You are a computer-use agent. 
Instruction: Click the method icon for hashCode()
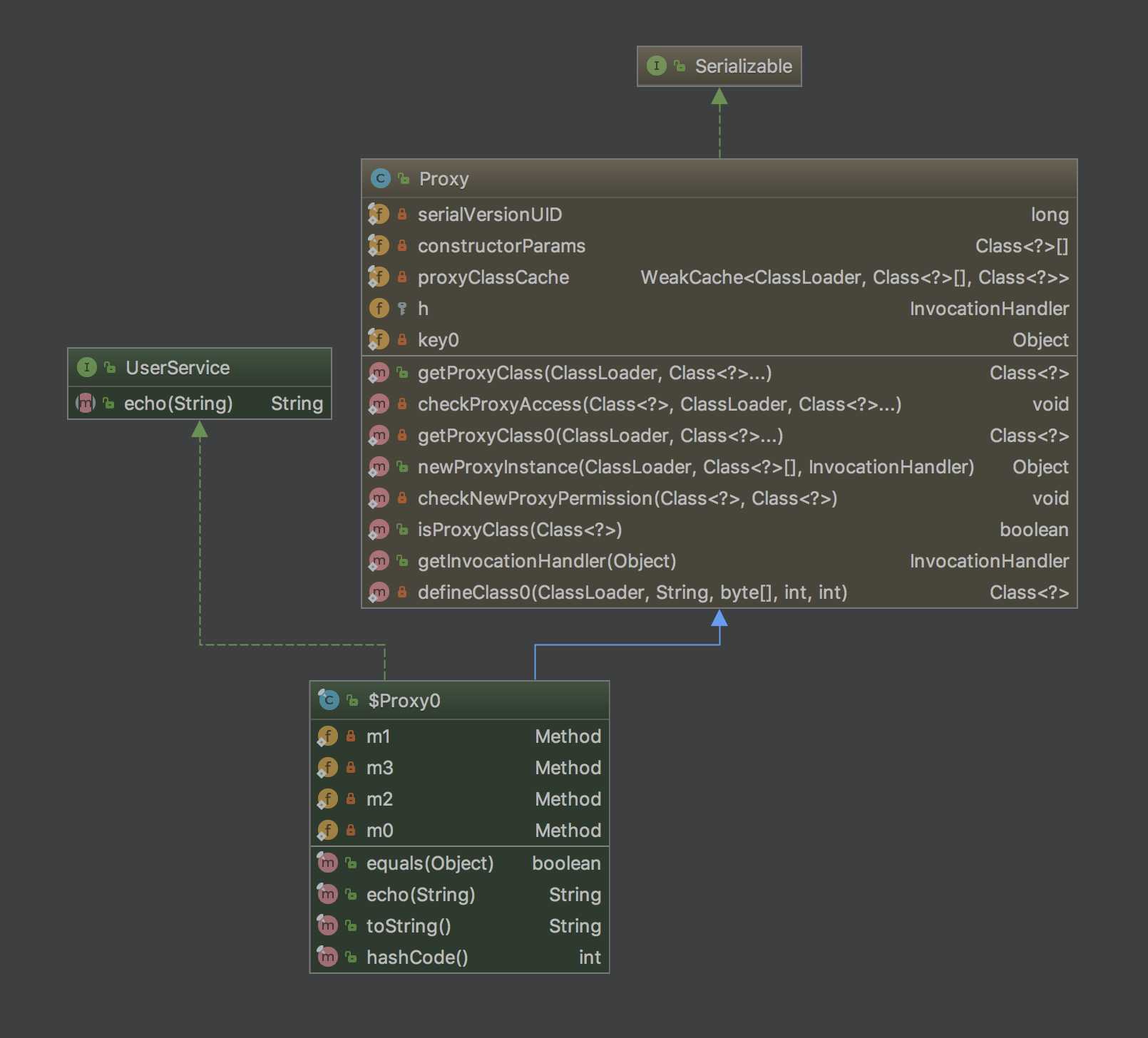pyautogui.click(x=327, y=957)
